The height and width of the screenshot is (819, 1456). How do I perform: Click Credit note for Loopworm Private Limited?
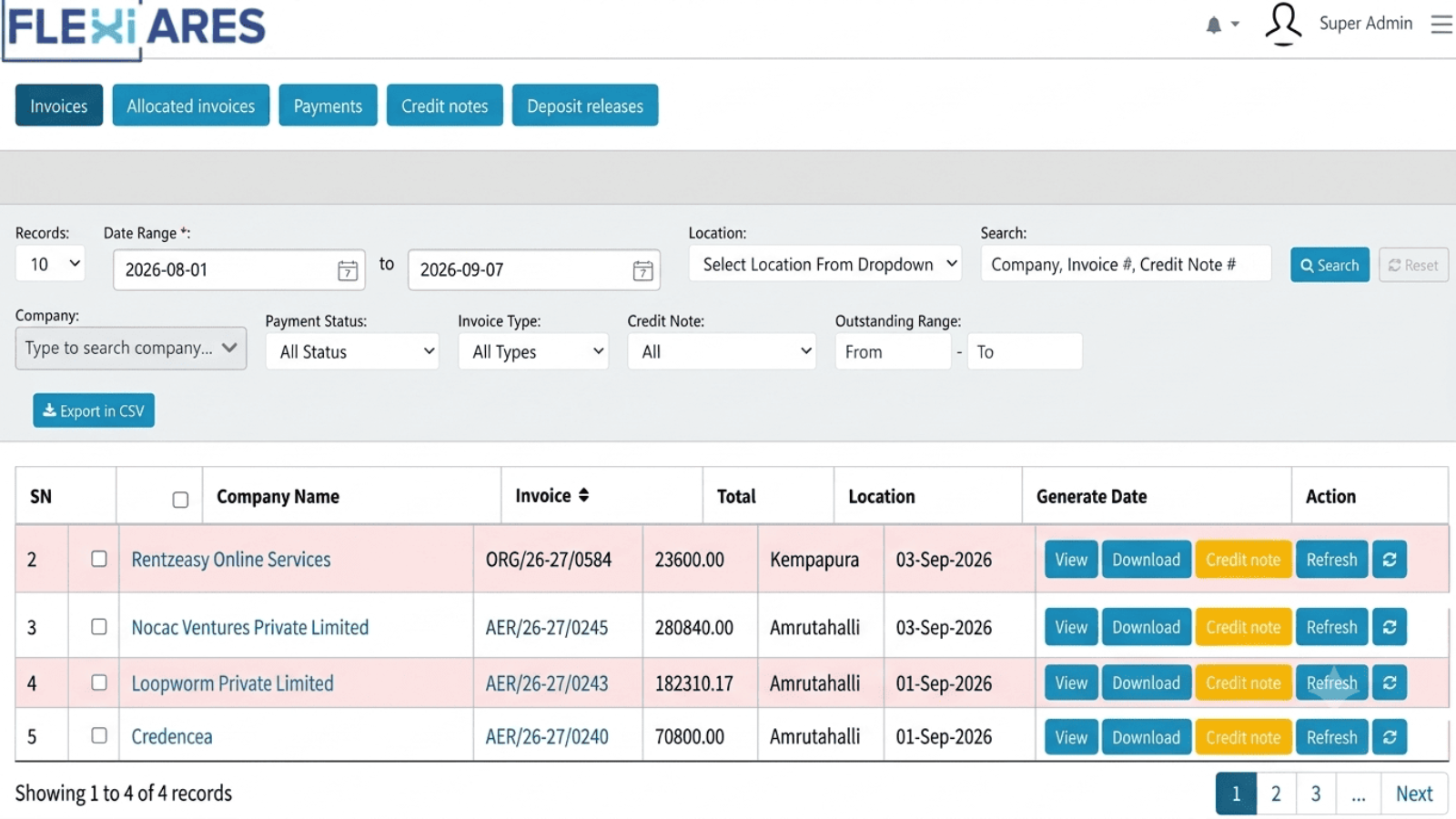point(1243,682)
